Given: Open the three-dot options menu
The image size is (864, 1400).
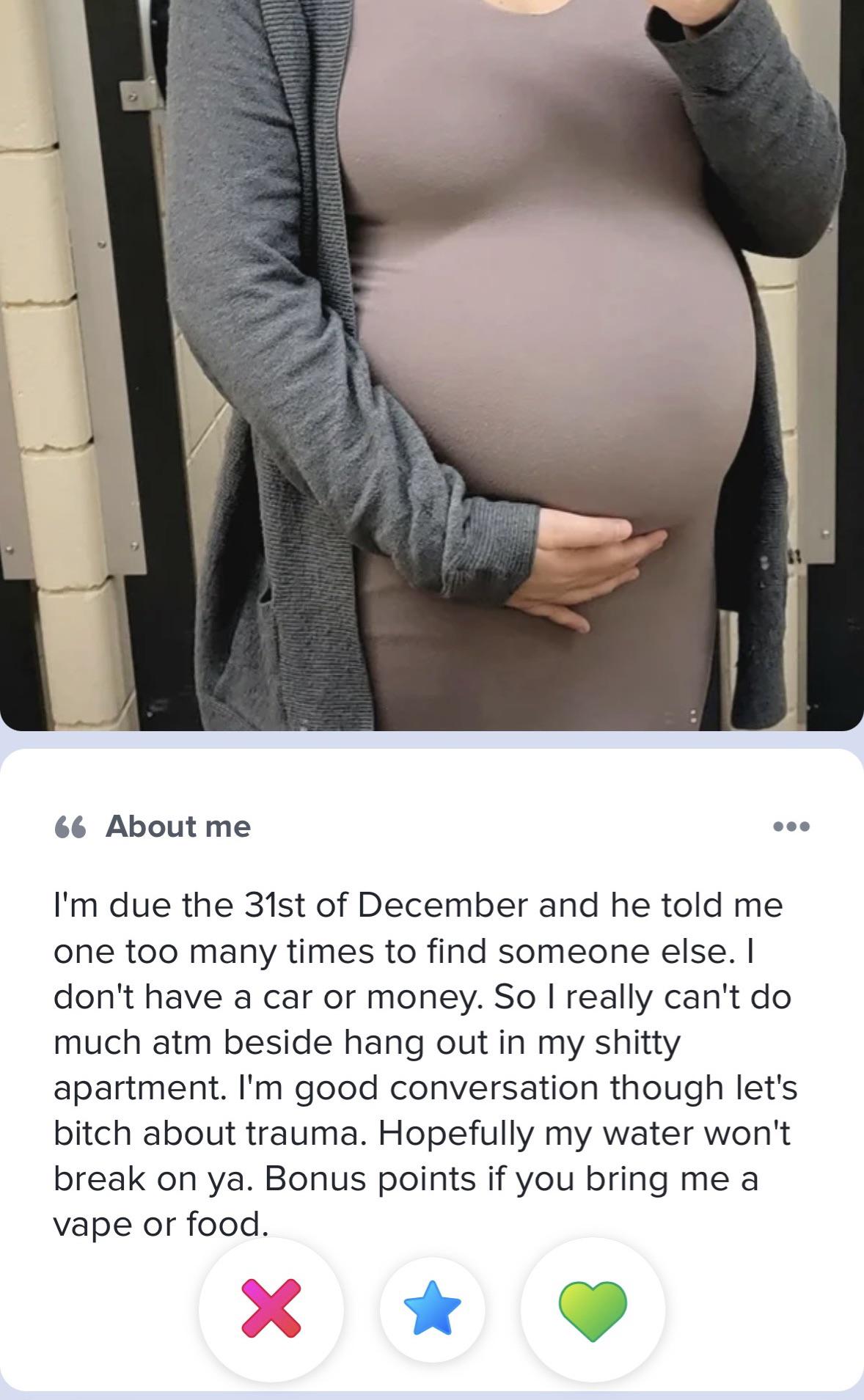Looking at the screenshot, I should click(x=792, y=827).
